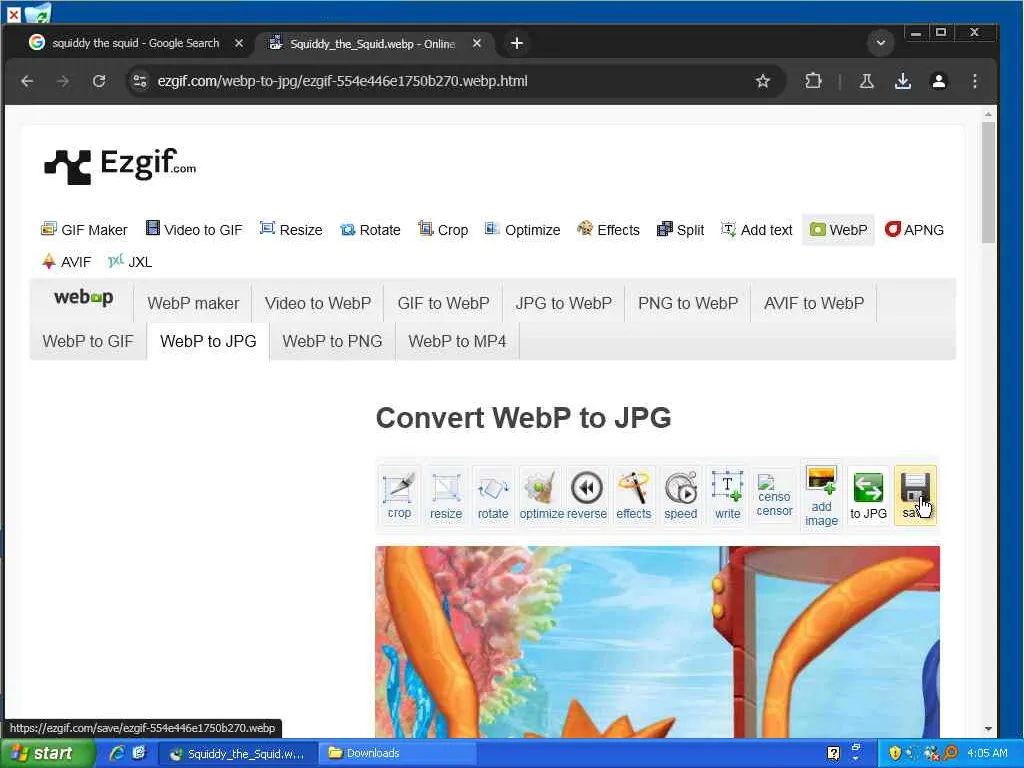The width and height of the screenshot is (1024, 768).
Task: Switch to AVIF to WebP tab
Action: pyautogui.click(x=814, y=303)
